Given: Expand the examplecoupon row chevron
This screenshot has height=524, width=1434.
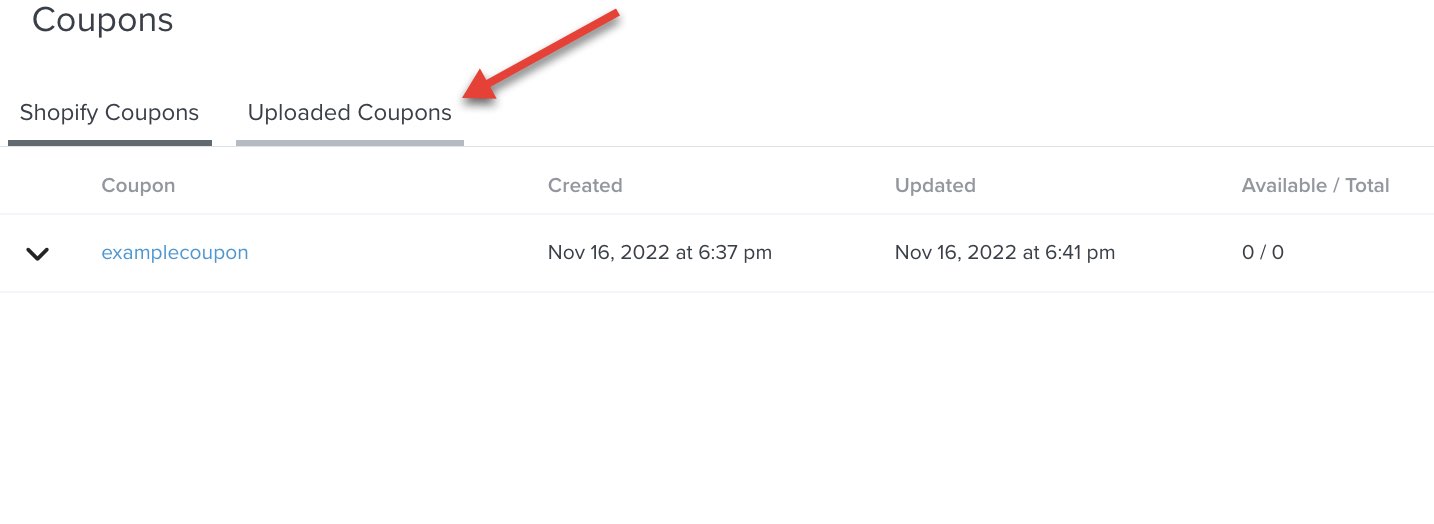Looking at the screenshot, I should click(x=37, y=254).
